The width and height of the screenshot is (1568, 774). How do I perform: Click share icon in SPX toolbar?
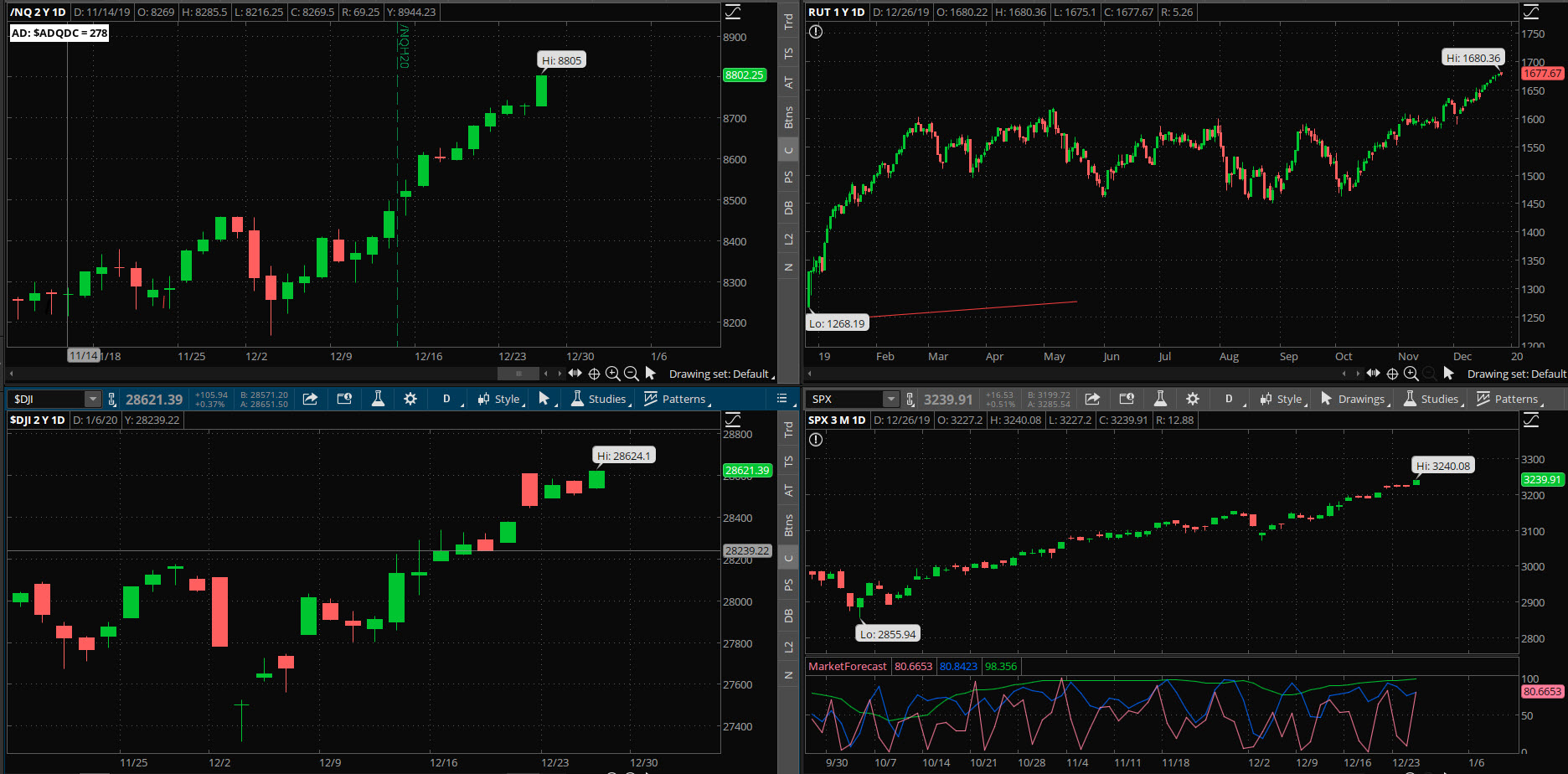click(x=1092, y=399)
